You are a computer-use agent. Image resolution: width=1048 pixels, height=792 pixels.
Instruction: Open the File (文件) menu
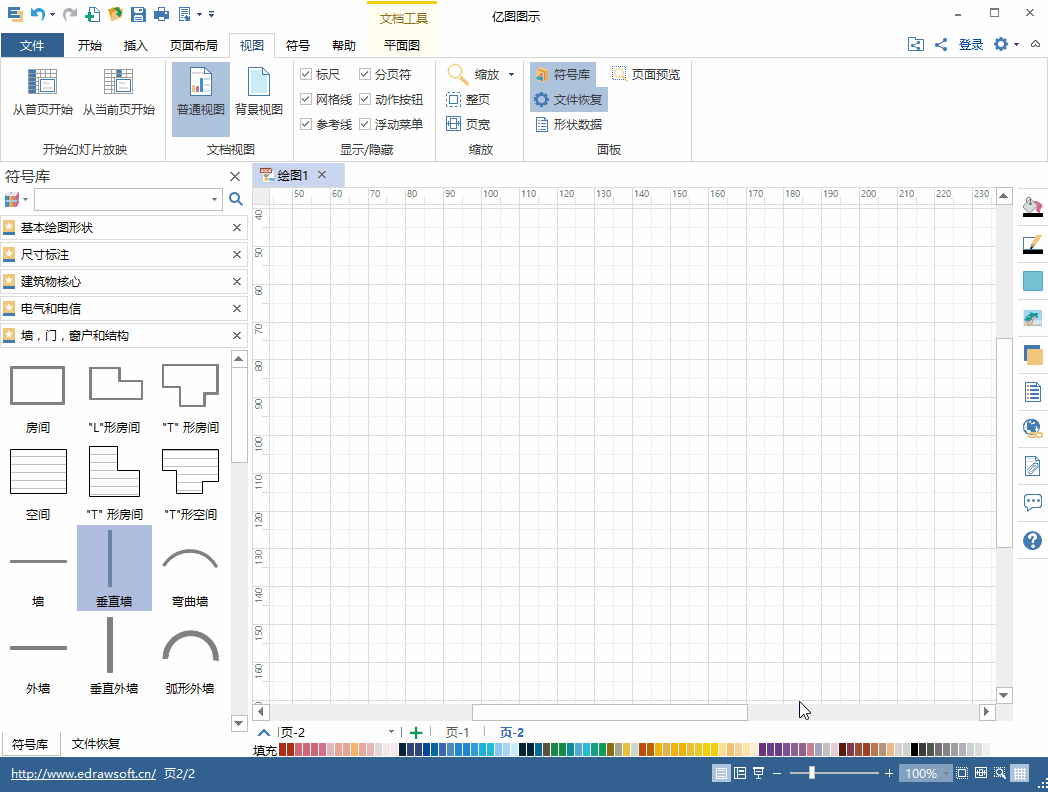coord(32,45)
